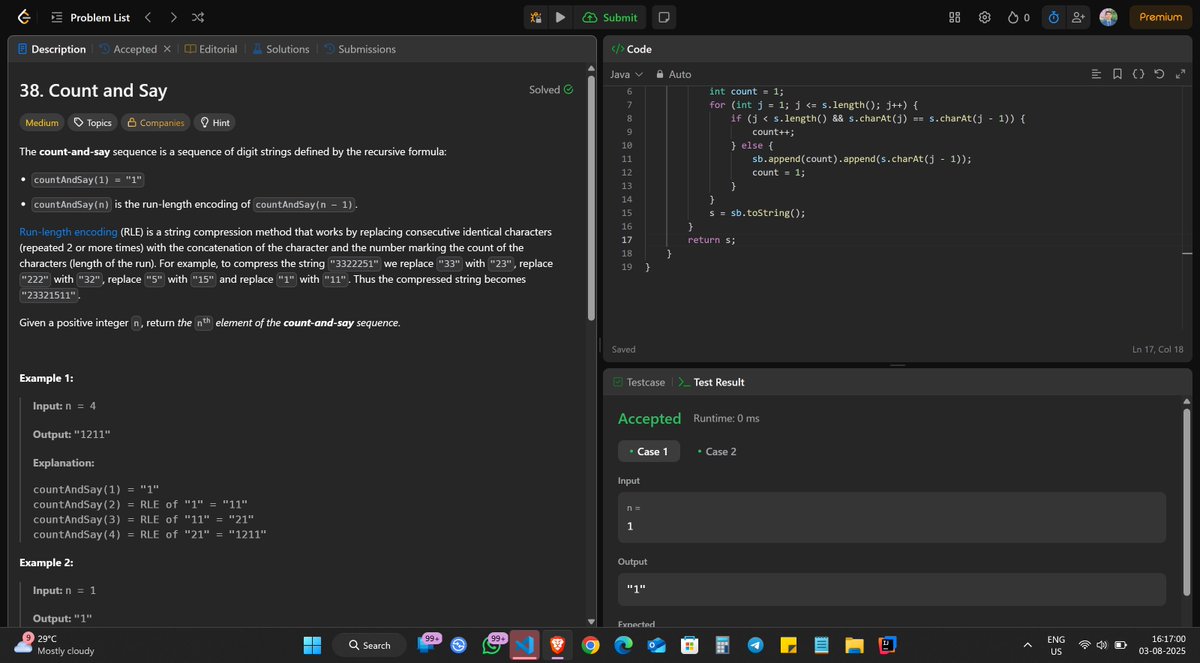Toggle the Auto lock option
1200x663 pixels.
pos(673,74)
